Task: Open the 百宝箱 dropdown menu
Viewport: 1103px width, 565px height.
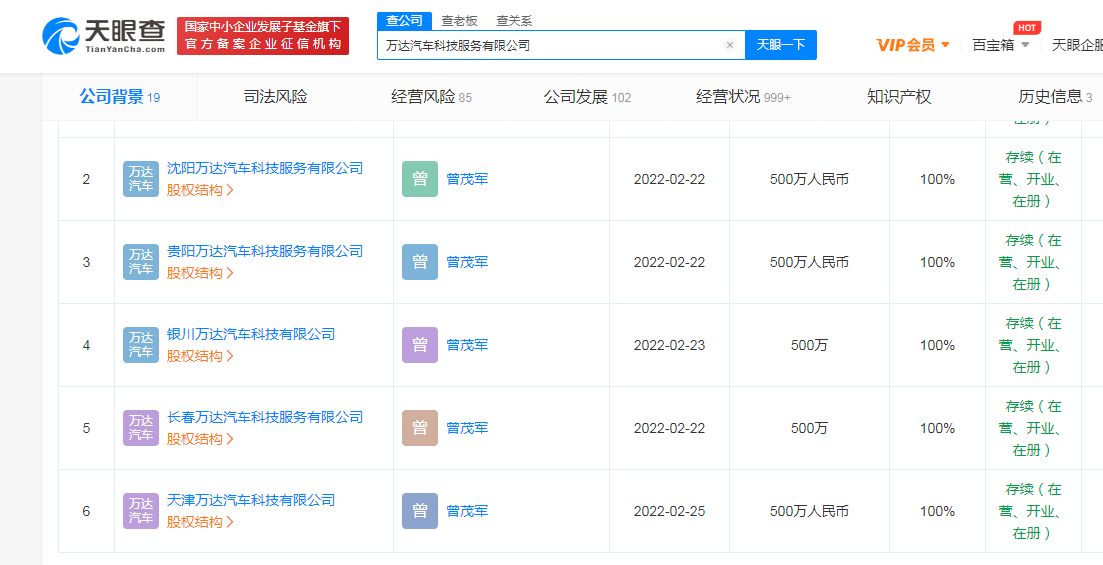Action: [x=1000, y=45]
